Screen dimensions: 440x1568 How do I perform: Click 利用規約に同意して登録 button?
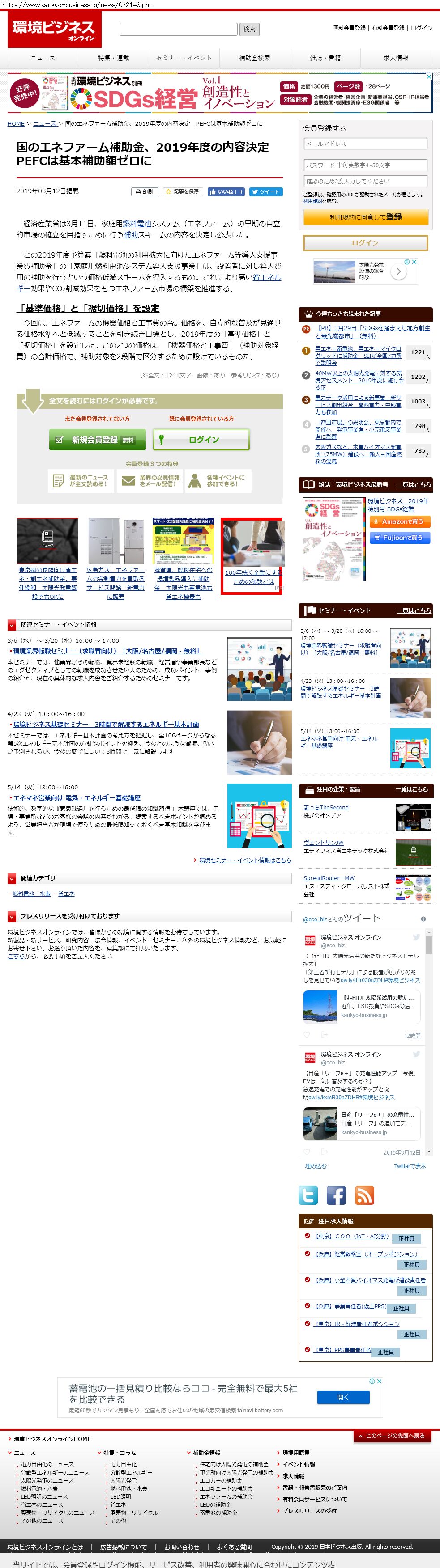[x=366, y=217]
